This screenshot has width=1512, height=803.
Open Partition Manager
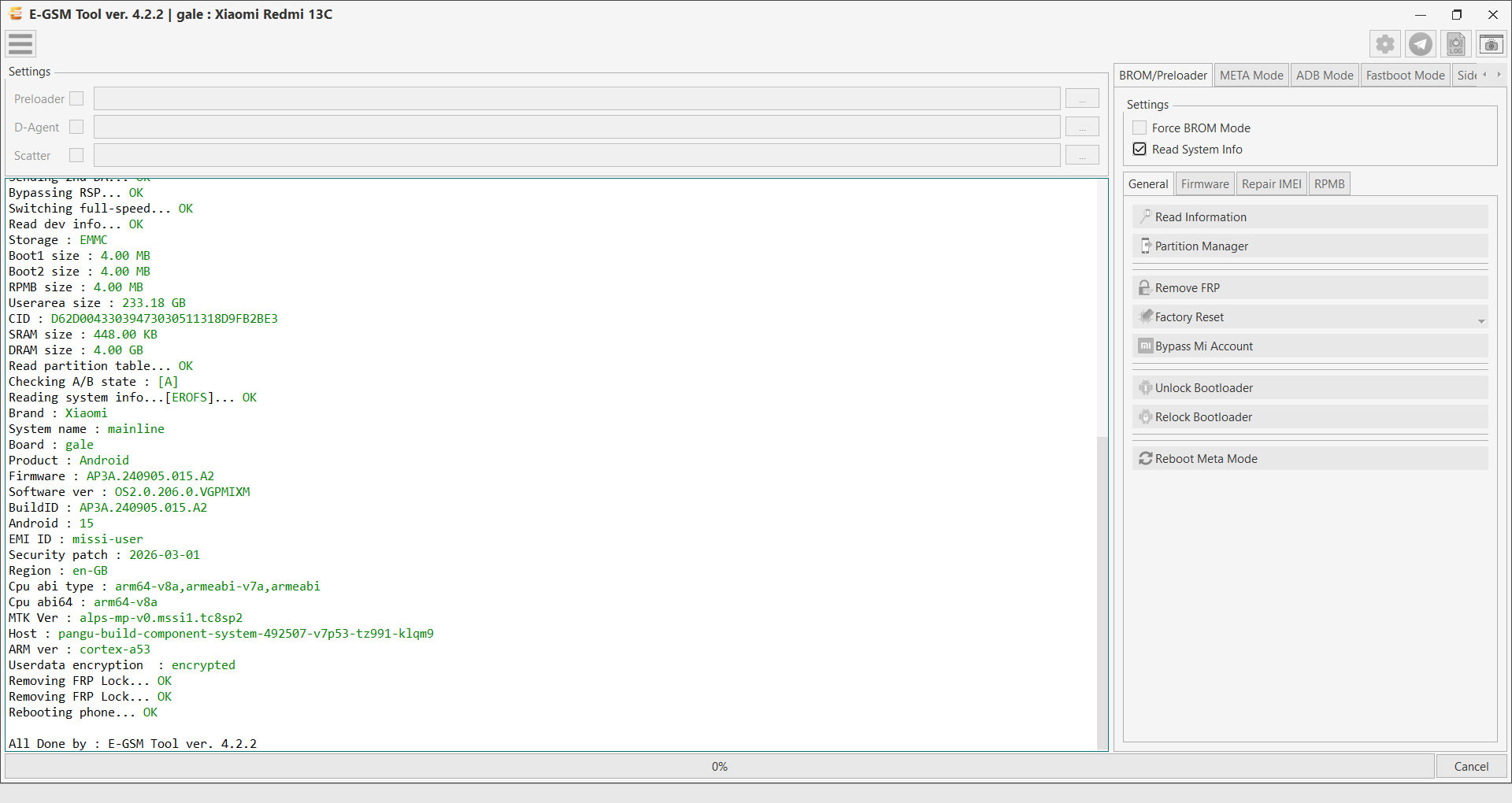coord(1310,246)
